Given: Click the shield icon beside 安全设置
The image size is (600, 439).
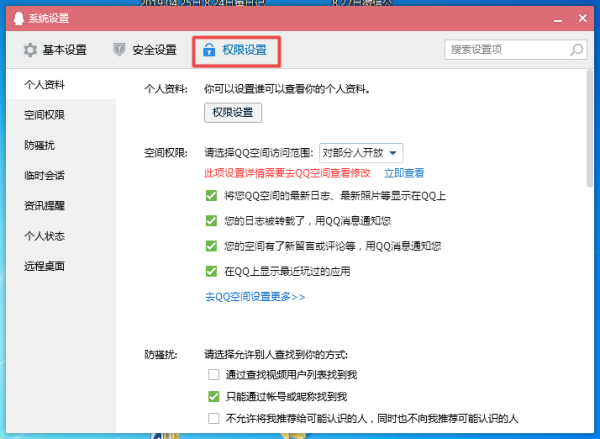Looking at the screenshot, I should pos(119,50).
